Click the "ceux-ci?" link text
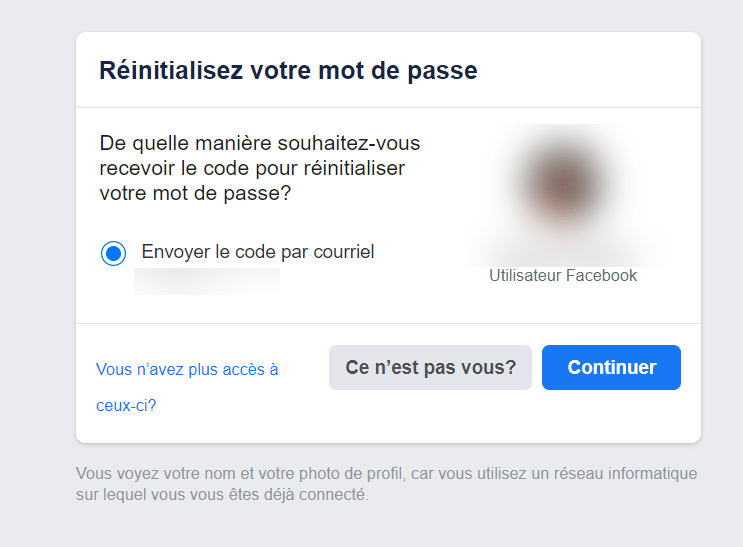This screenshot has height=547, width=743. (126, 406)
